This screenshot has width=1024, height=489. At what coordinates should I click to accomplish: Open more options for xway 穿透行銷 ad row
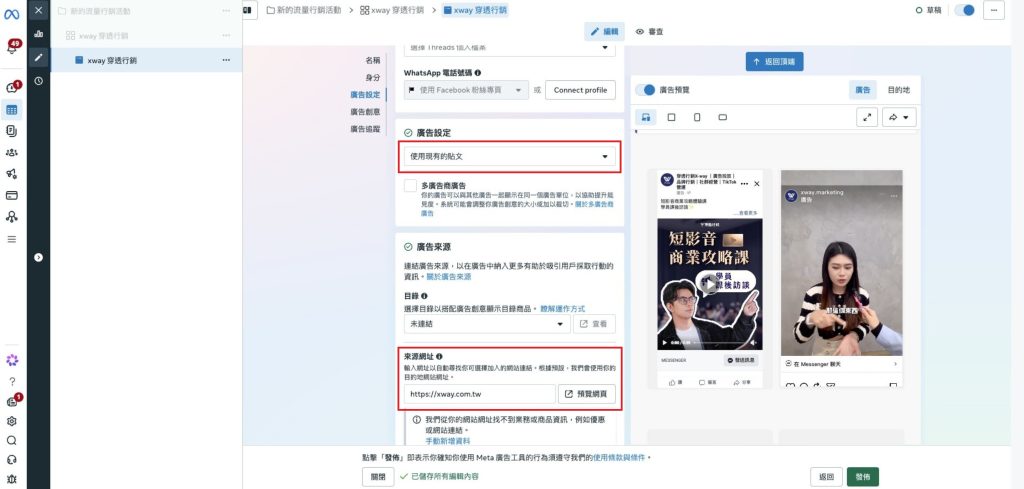point(226,60)
